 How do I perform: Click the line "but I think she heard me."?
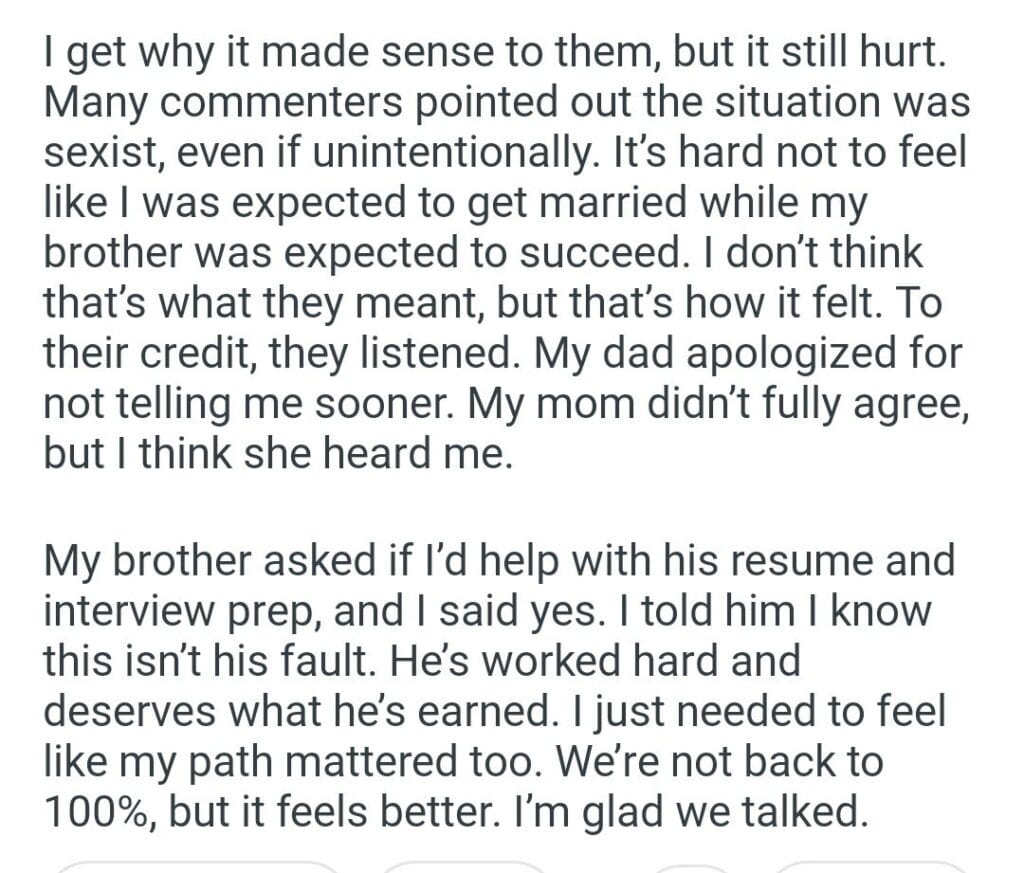(x=278, y=454)
